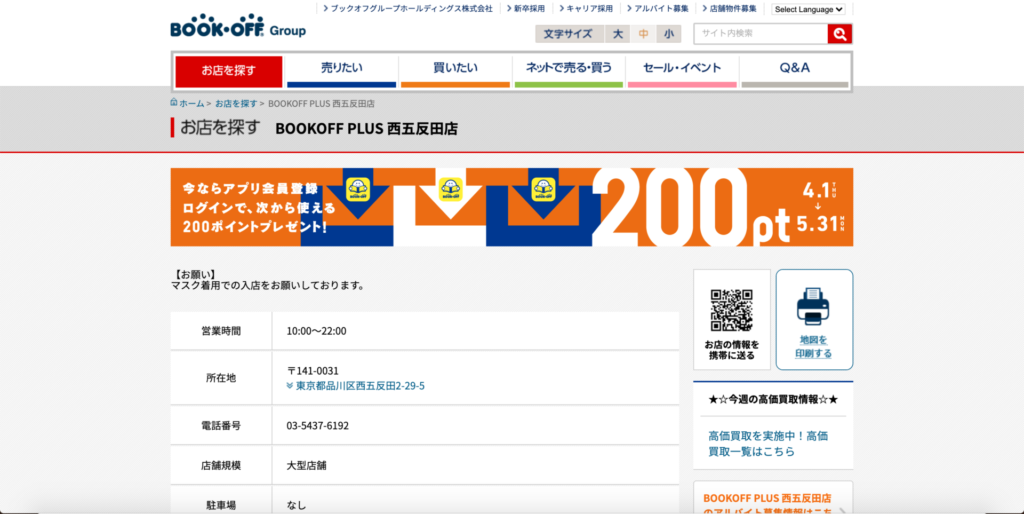Image resolution: width=1024 pixels, height=514 pixels.
Task: Open the Q&A navigation tab
Action: coord(795,71)
